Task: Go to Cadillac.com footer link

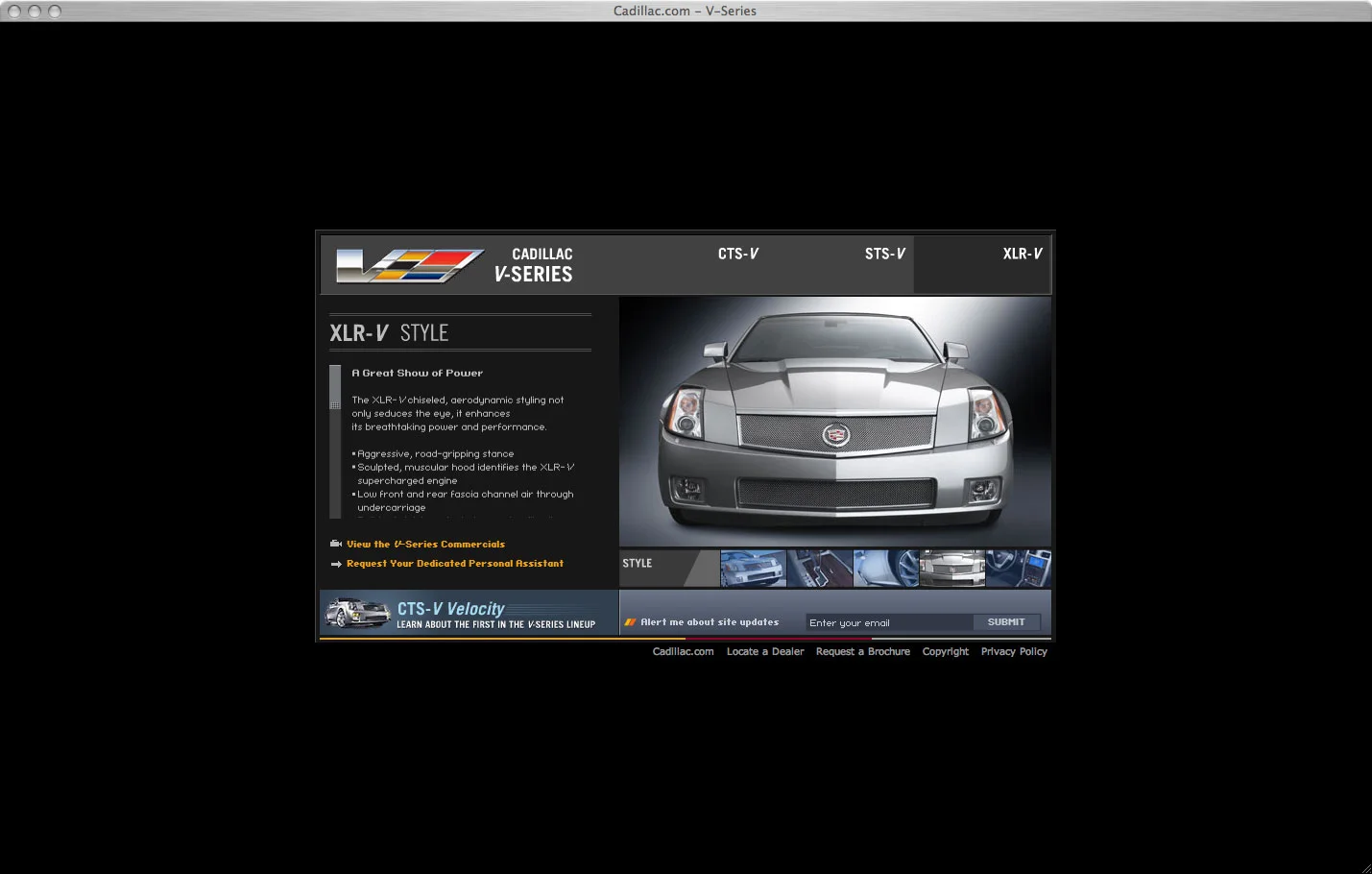Action: pyautogui.click(x=684, y=651)
